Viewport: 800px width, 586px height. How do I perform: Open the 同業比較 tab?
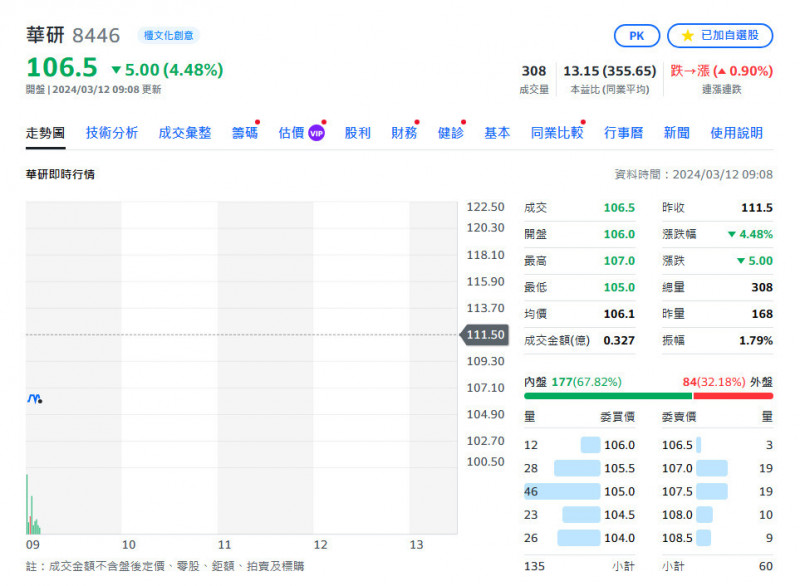pyautogui.click(x=557, y=133)
